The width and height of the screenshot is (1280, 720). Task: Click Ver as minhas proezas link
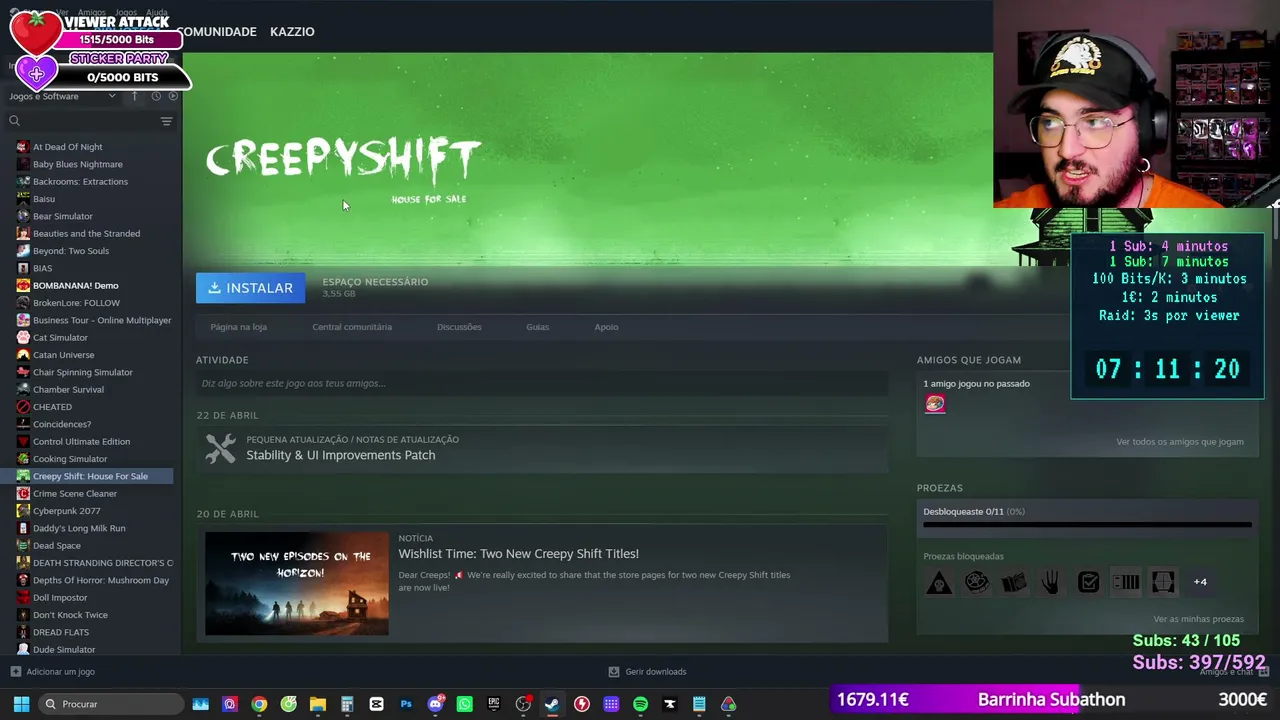(1198, 619)
